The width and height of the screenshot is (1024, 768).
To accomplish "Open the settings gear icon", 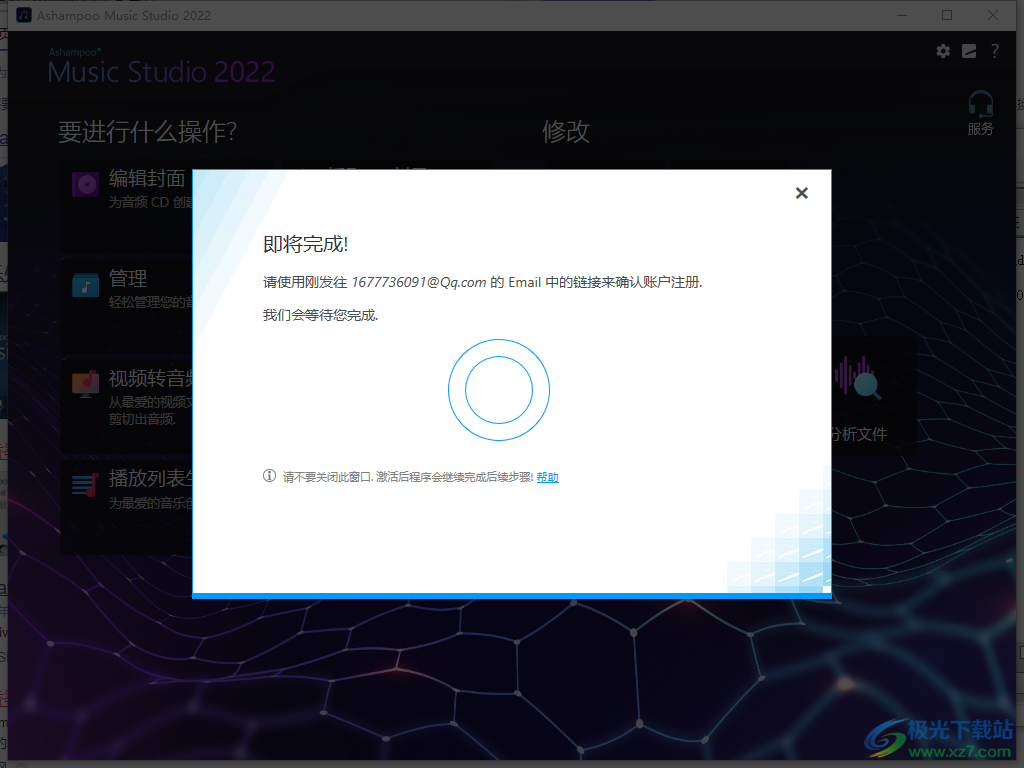I will coord(942,51).
